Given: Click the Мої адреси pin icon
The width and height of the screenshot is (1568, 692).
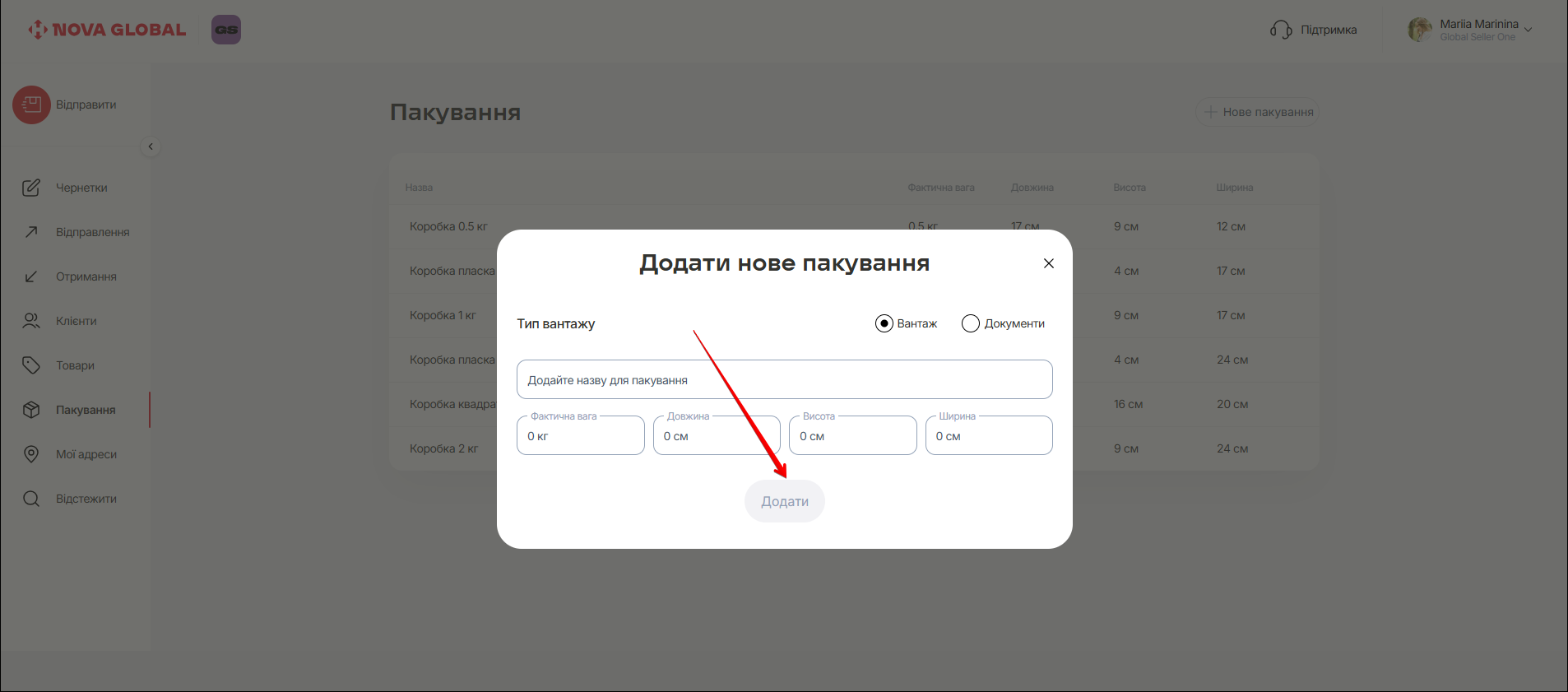Looking at the screenshot, I should click(x=31, y=454).
